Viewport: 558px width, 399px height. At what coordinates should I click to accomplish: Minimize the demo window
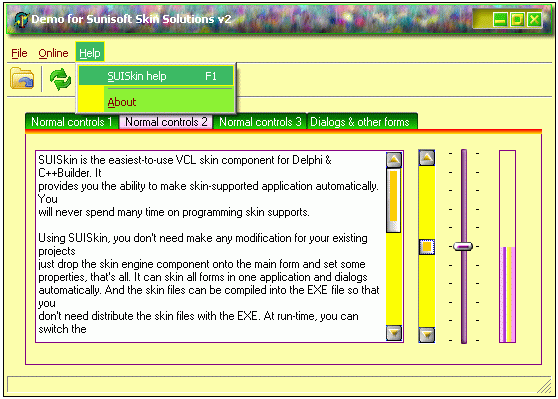500,20
